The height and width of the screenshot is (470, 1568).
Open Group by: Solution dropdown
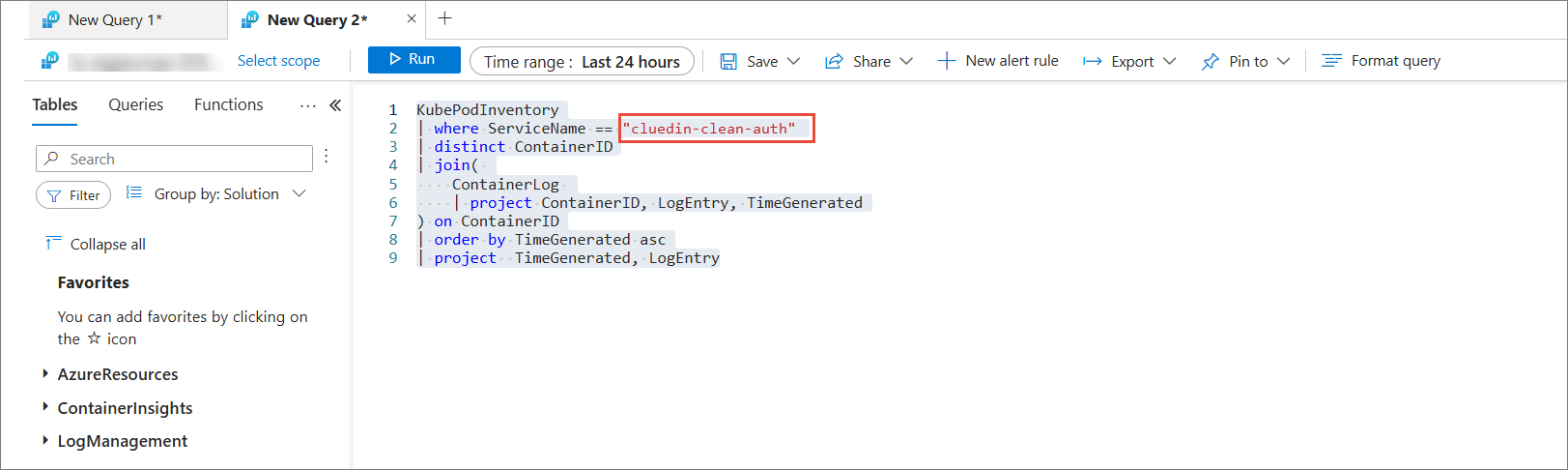click(x=230, y=194)
